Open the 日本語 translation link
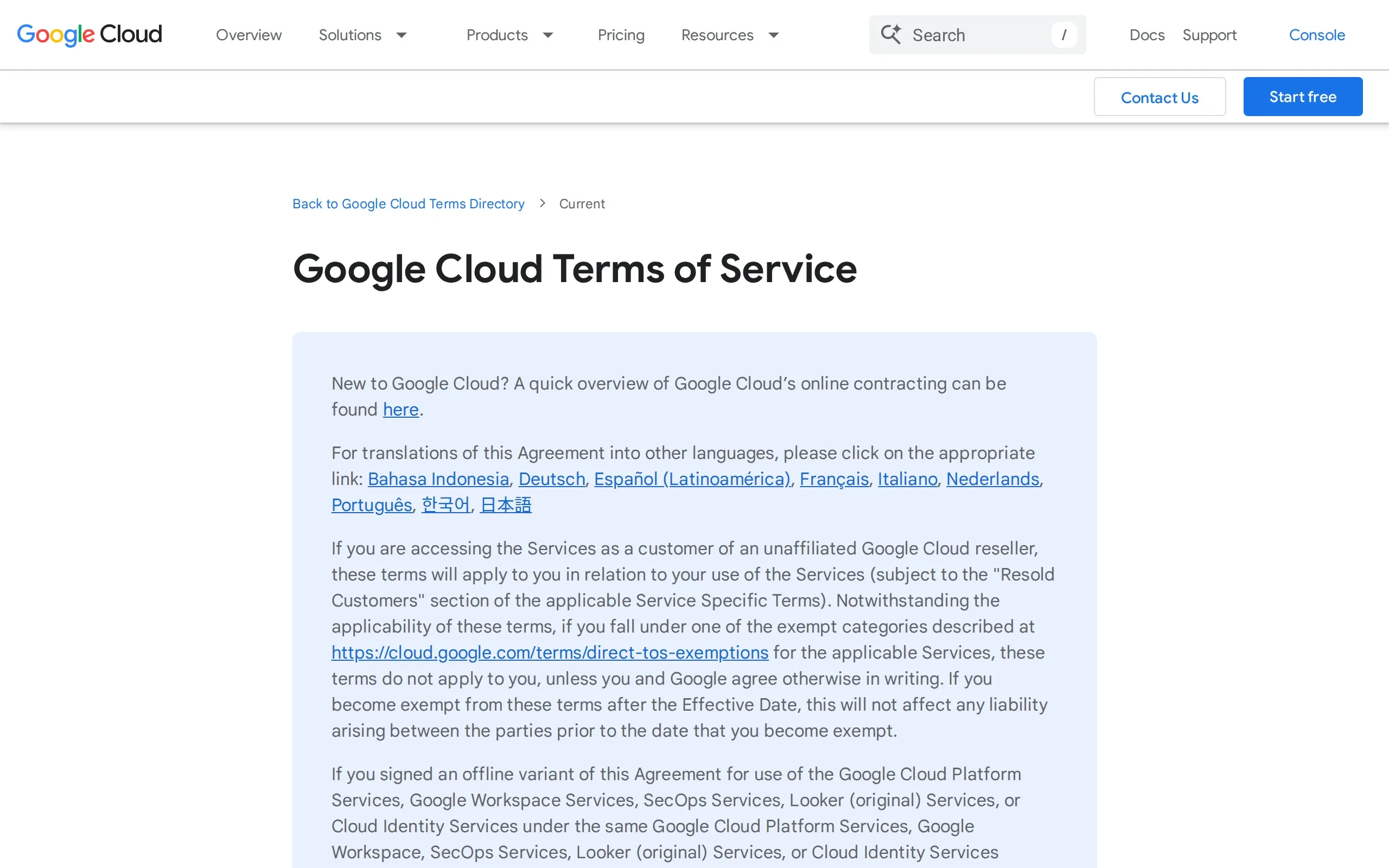 click(x=506, y=505)
